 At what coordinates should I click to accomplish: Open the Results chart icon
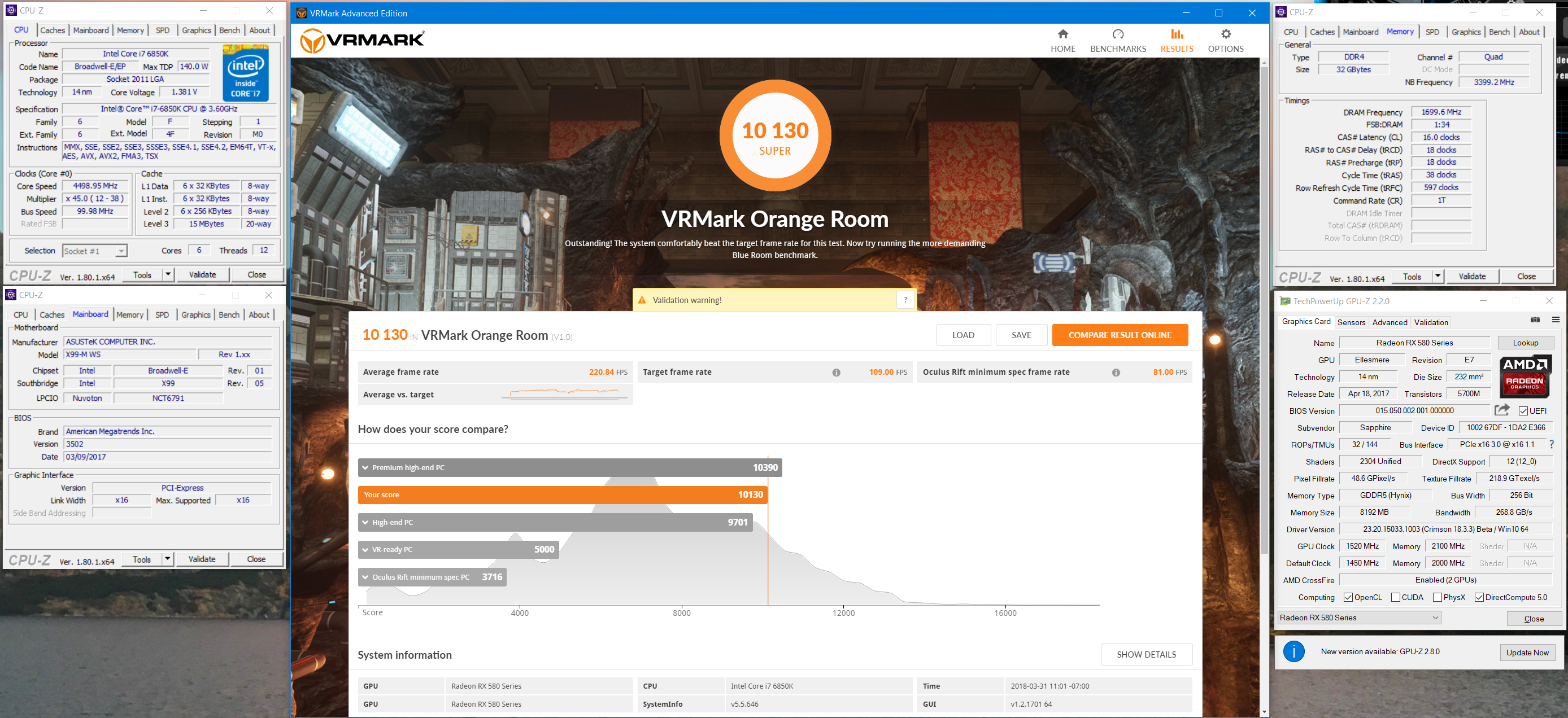1177,34
